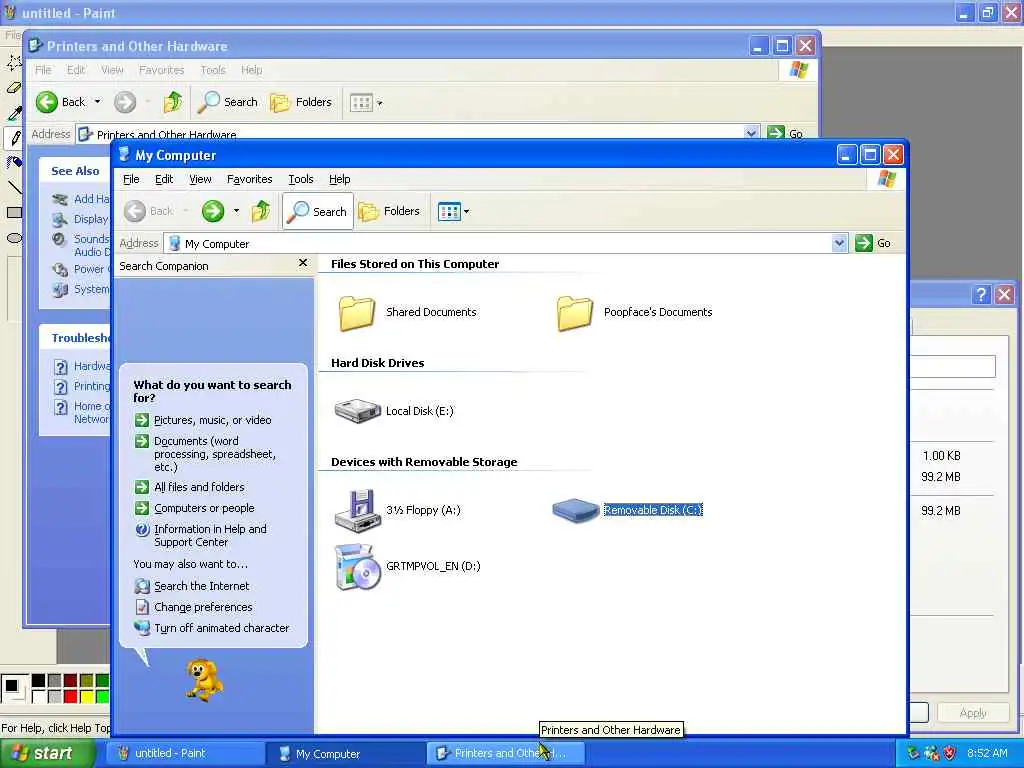Open the Edit menu in My Computer
The image size is (1024, 768).
pyautogui.click(x=163, y=179)
